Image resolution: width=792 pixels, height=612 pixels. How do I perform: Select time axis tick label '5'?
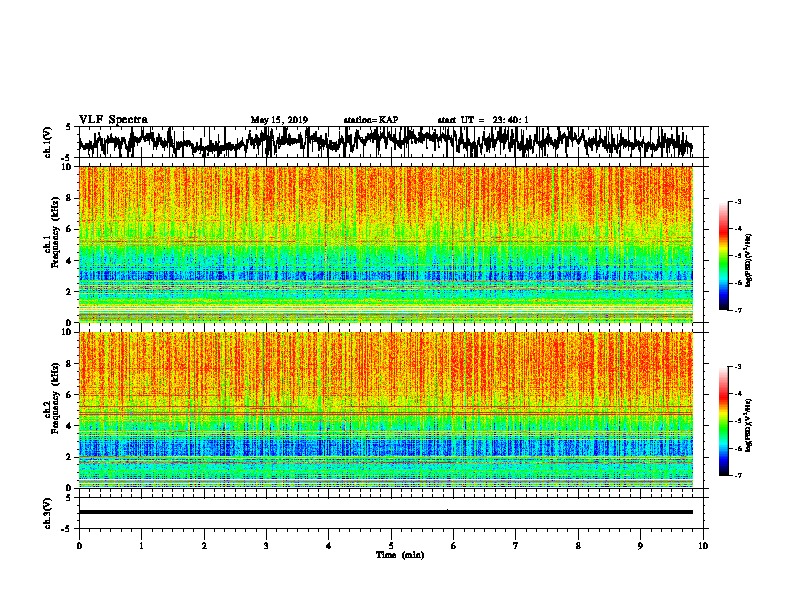tap(391, 545)
